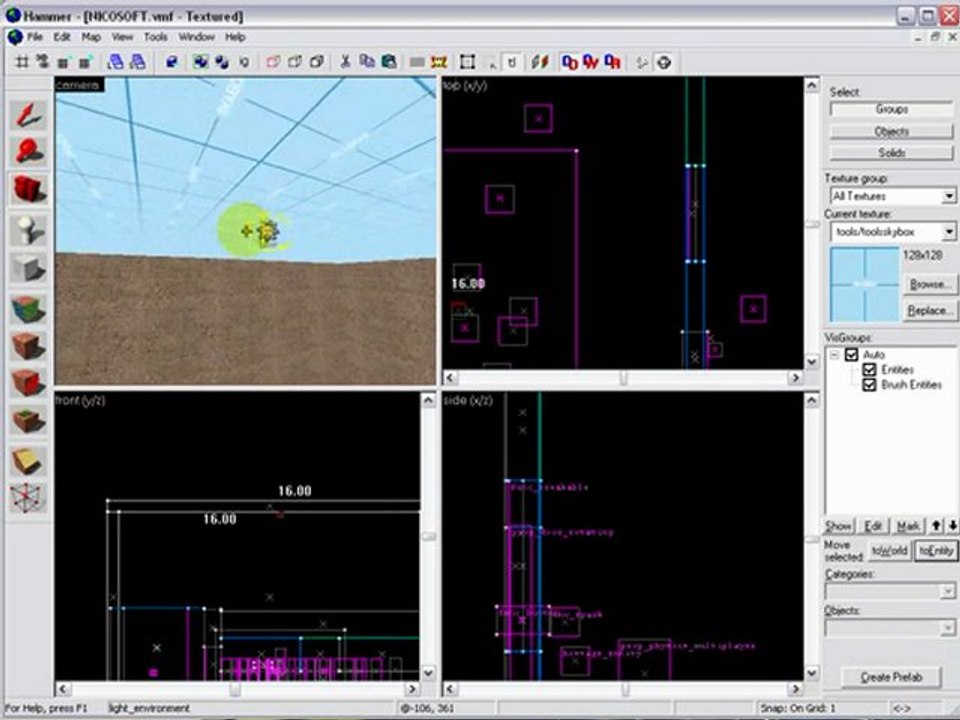Click the Browse... texture button
Image resolution: width=960 pixels, height=720 pixels.
[x=928, y=285]
